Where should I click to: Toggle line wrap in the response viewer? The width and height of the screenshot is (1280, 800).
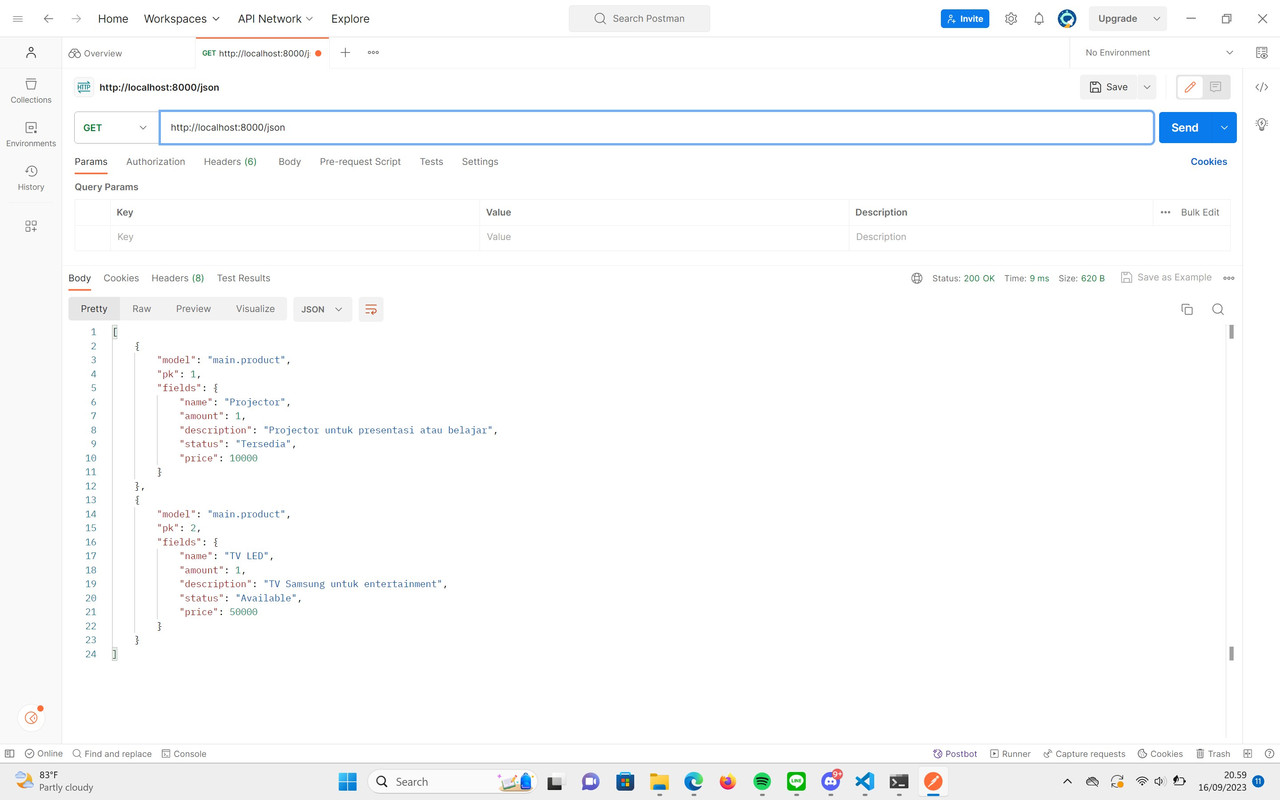click(371, 310)
